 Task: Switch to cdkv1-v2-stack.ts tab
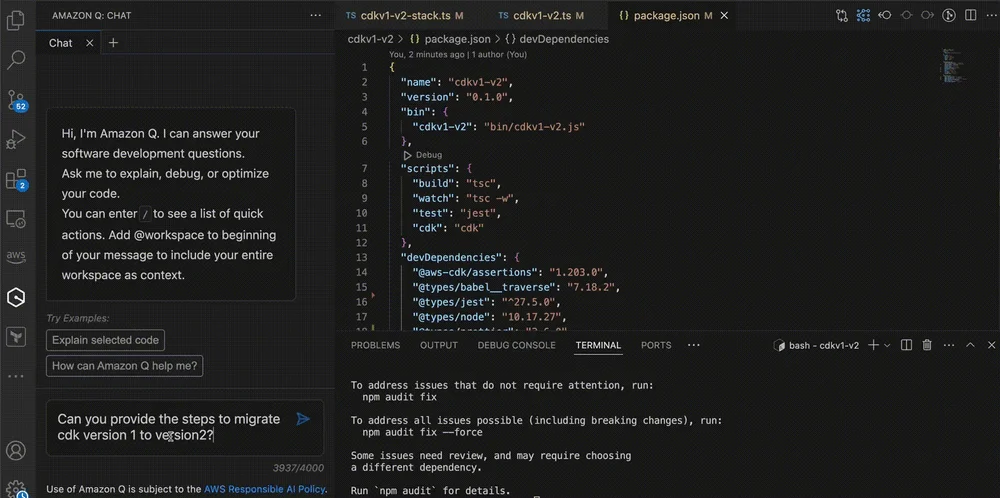point(404,15)
